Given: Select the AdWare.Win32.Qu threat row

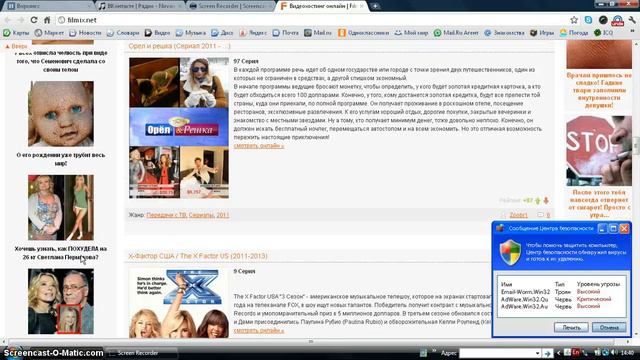Looking at the screenshot, I should [x=561, y=299].
